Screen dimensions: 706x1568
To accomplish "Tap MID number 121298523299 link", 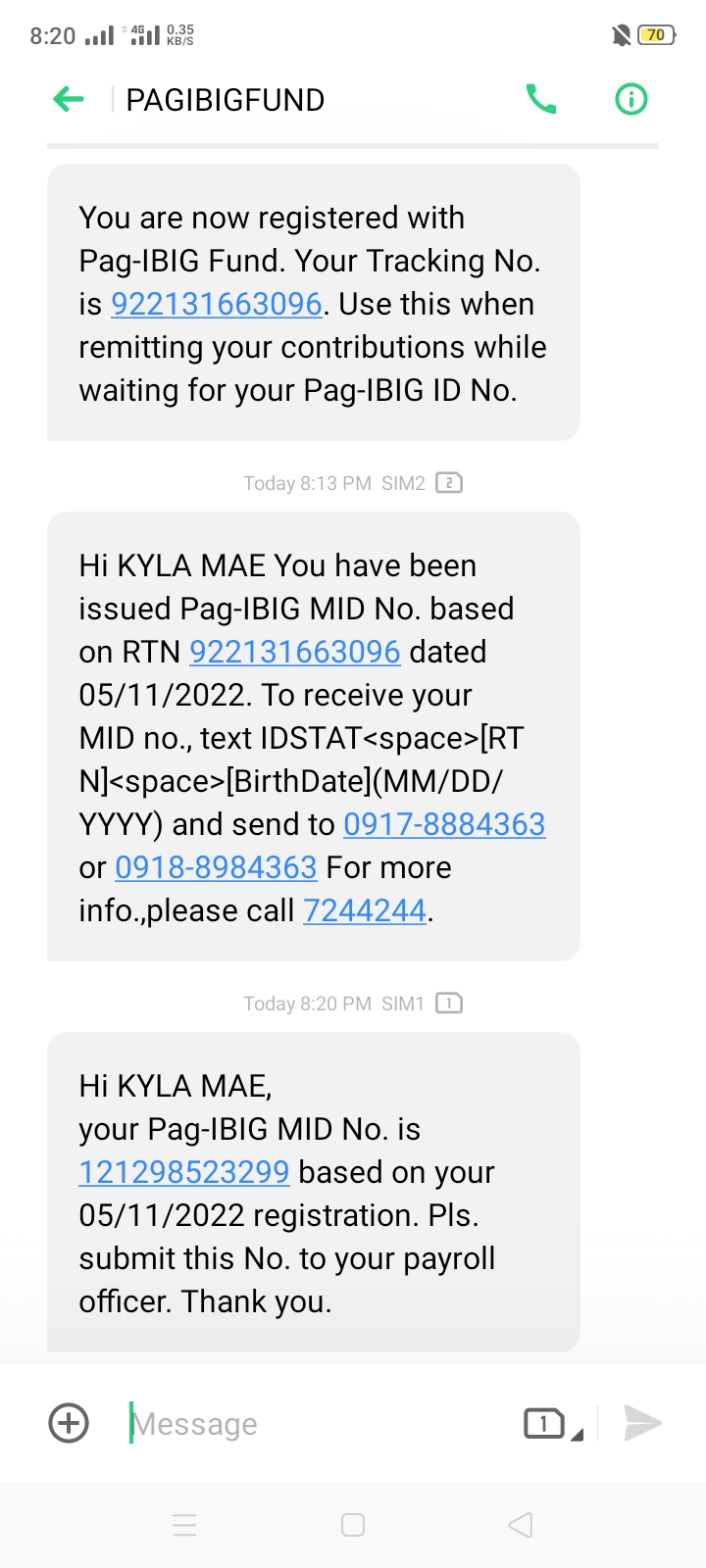I will click(x=184, y=1172).
